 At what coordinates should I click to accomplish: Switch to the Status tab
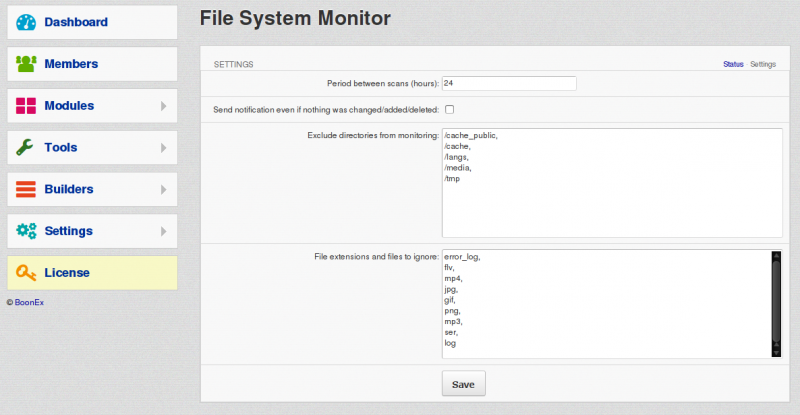(x=733, y=64)
